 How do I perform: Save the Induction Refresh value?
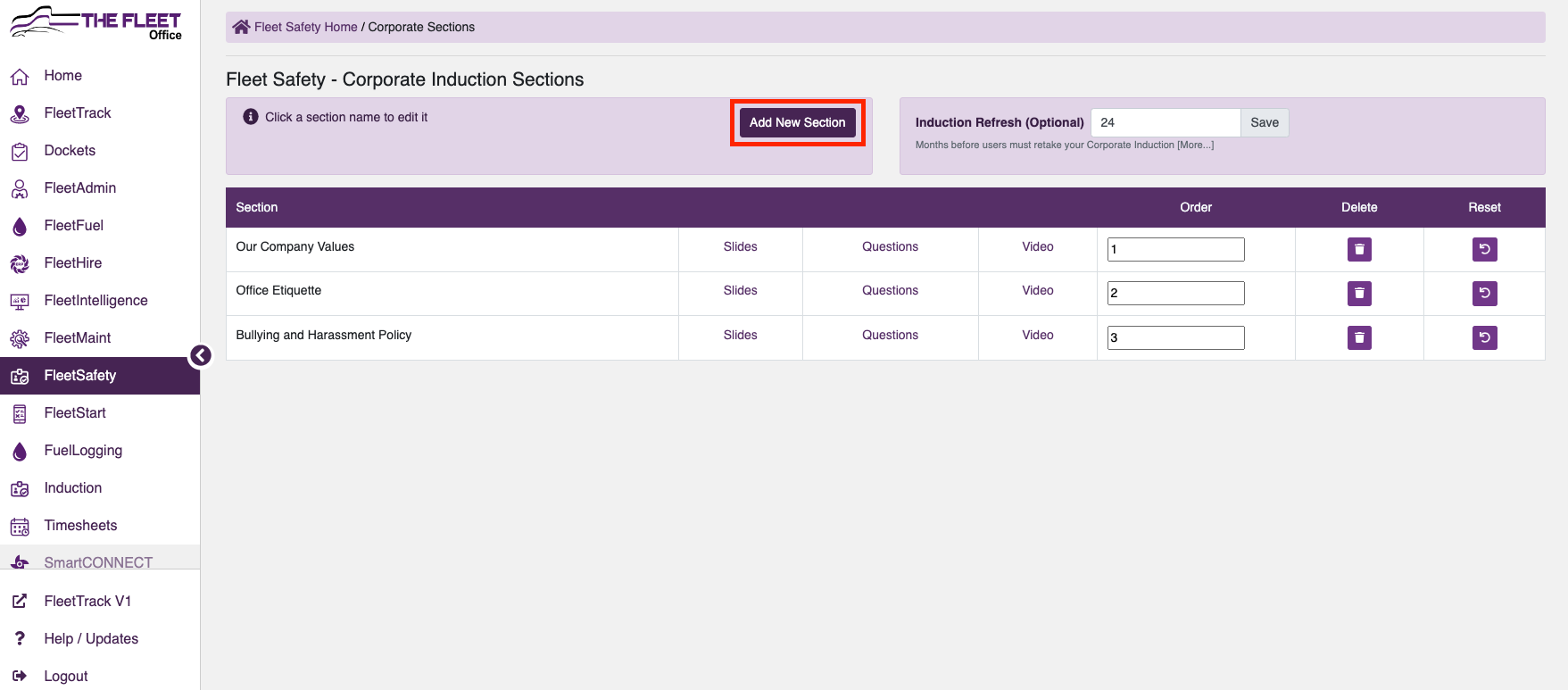pyautogui.click(x=1265, y=122)
